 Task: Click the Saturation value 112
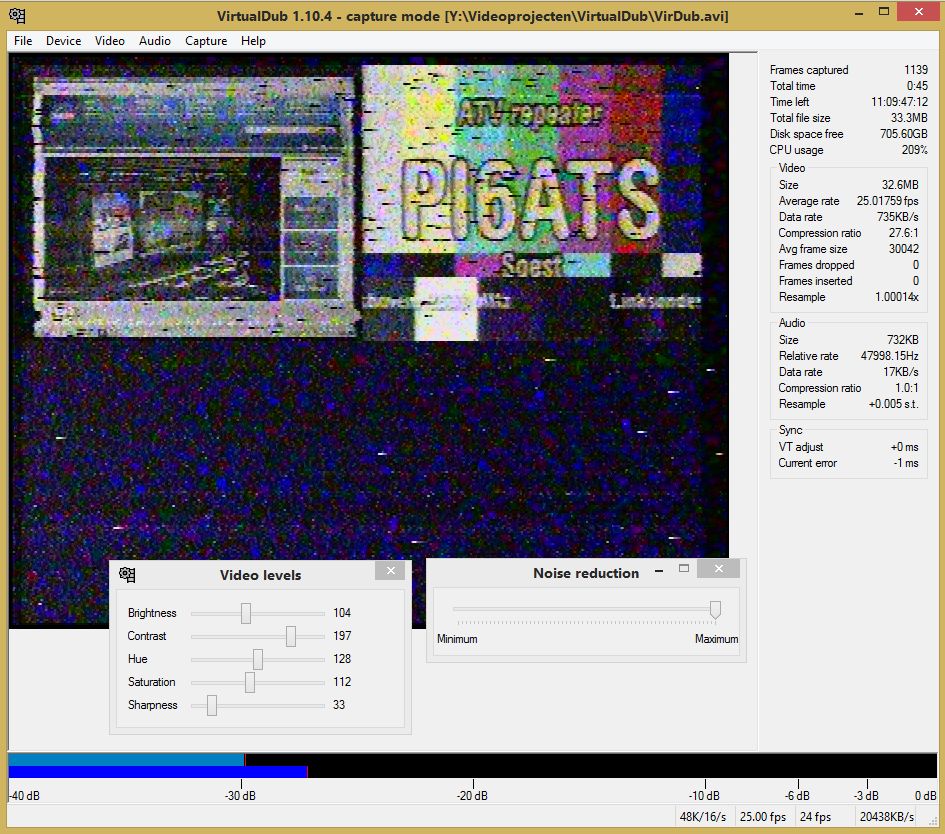(x=342, y=682)
